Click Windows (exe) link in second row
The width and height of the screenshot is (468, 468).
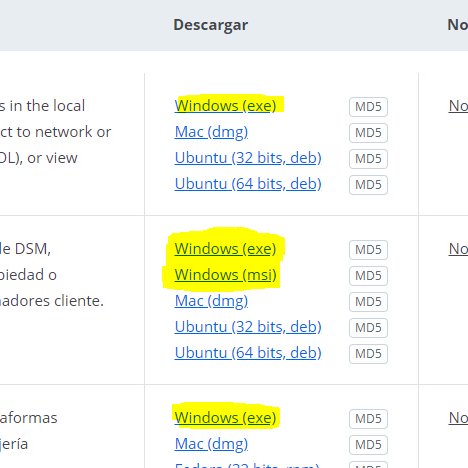tap(225, 249)
